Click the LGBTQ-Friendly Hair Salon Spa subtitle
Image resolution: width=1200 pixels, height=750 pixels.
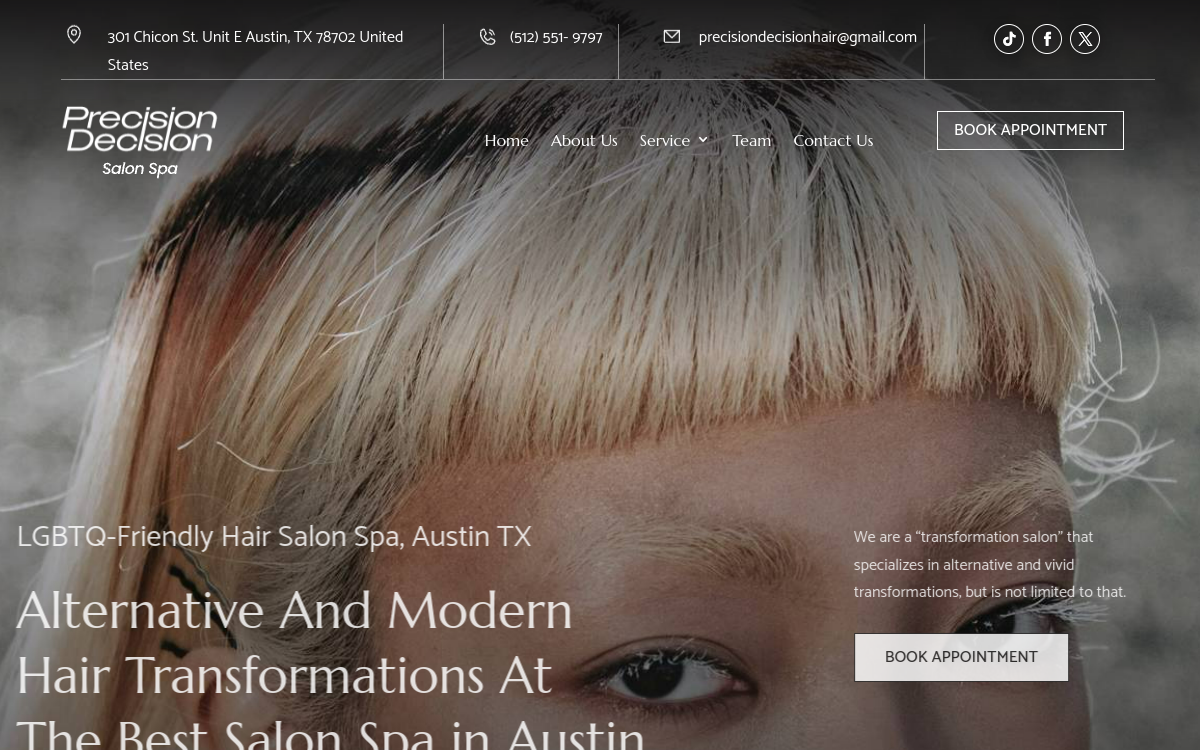pyautogui.click(x=274, y=536)
